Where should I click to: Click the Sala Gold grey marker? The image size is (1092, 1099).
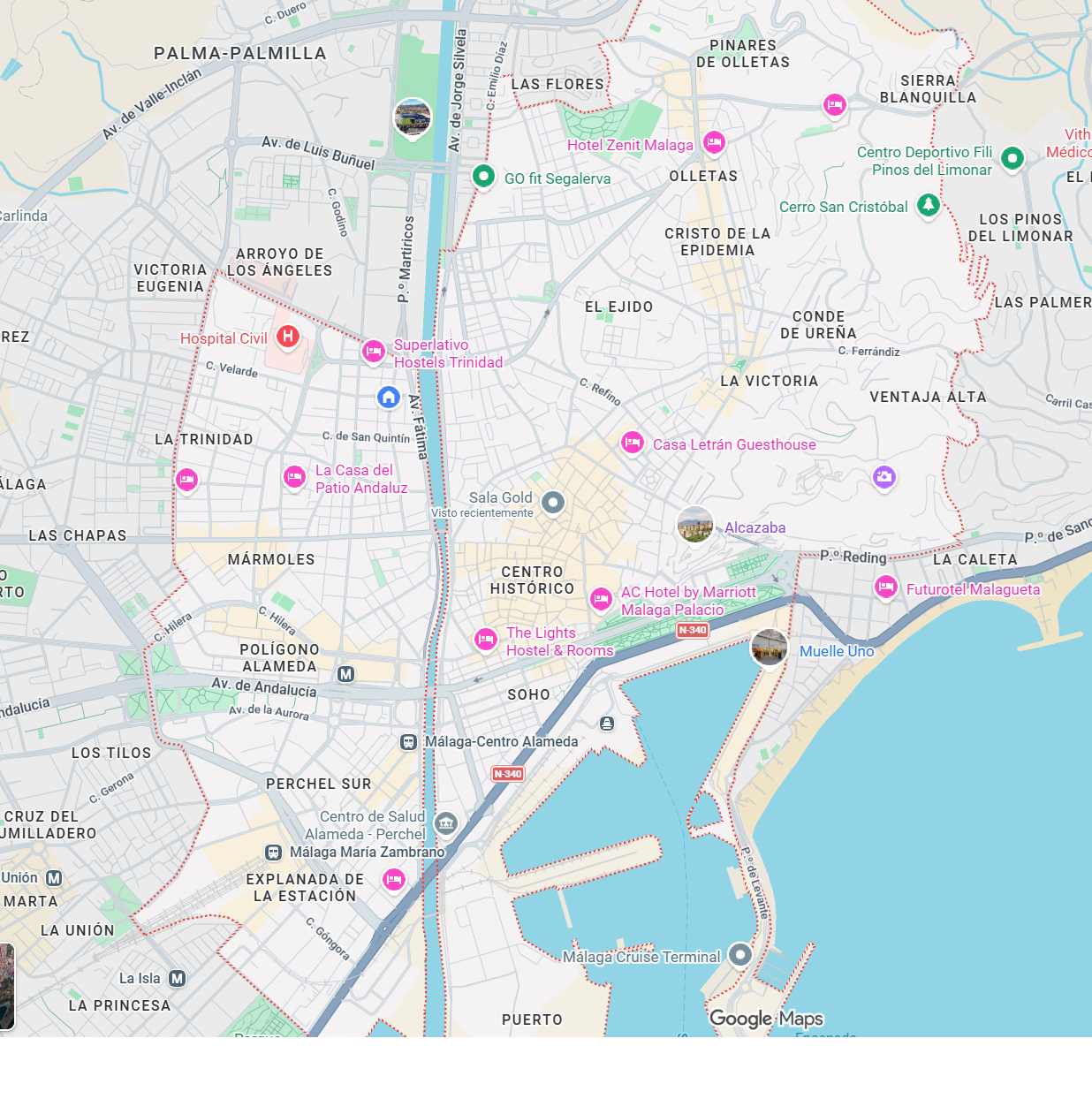tap(553, 503)
